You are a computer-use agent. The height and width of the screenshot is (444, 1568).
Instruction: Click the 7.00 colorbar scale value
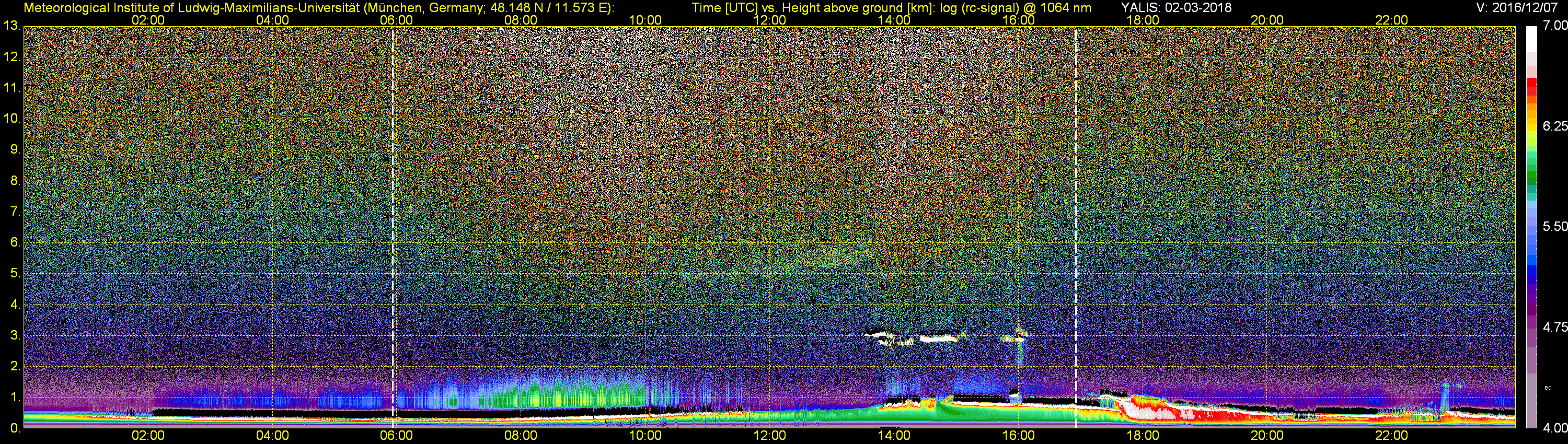1555,26
